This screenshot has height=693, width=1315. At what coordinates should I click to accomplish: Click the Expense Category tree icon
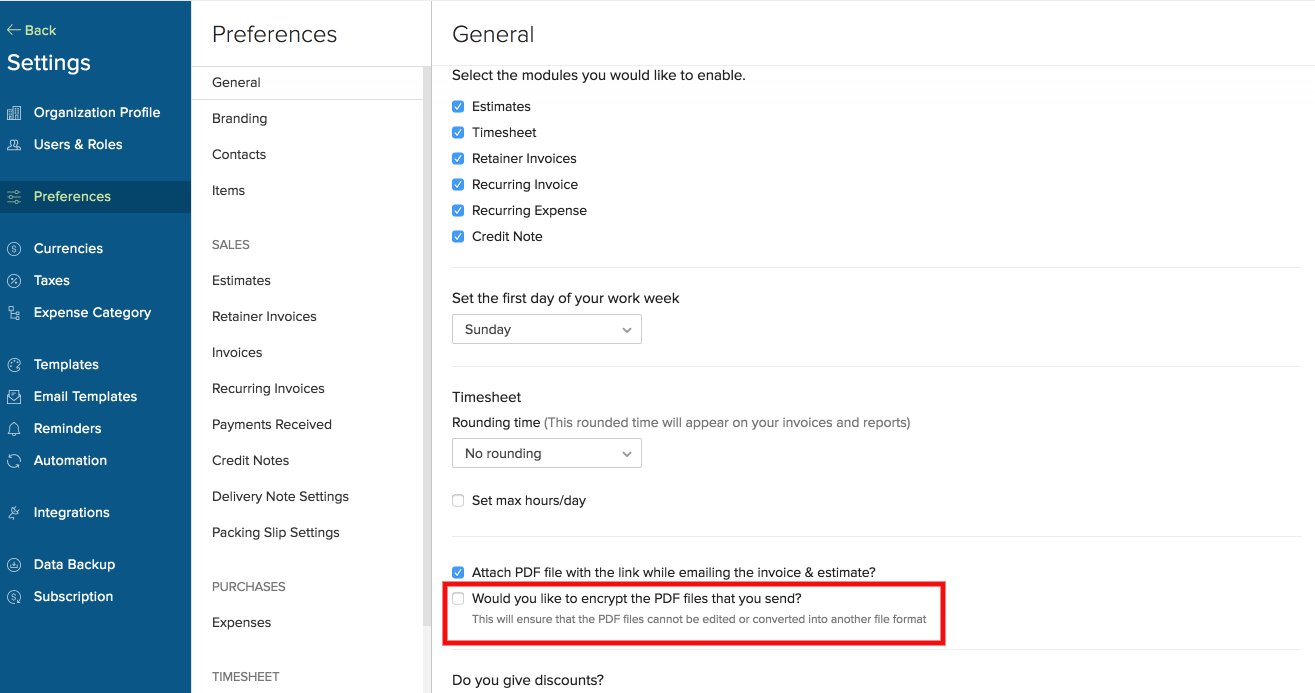click(14, 313)
